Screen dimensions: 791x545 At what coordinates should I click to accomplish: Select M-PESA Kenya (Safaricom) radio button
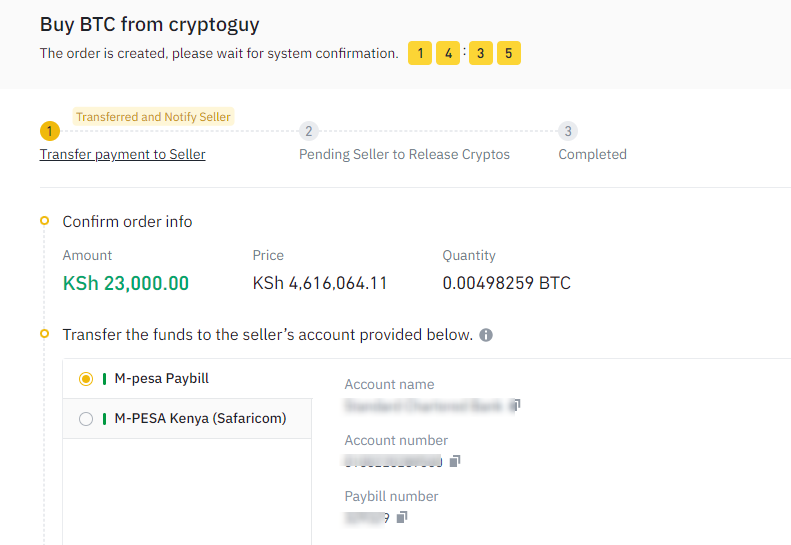point(86,419)
